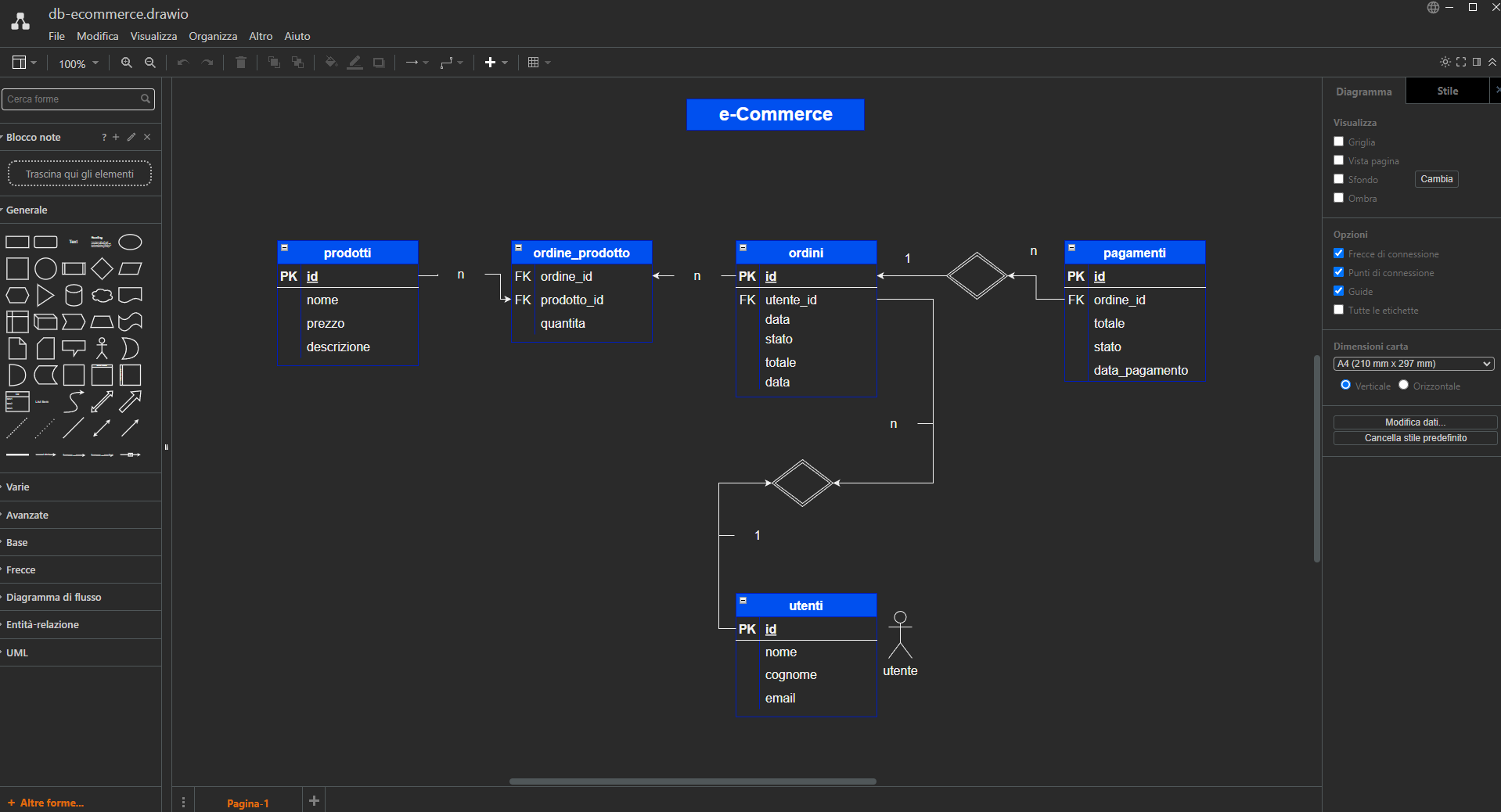Enable the Vista pagina checkbox
Viewport: 1501px width, 812px height.
[1338, 160]
